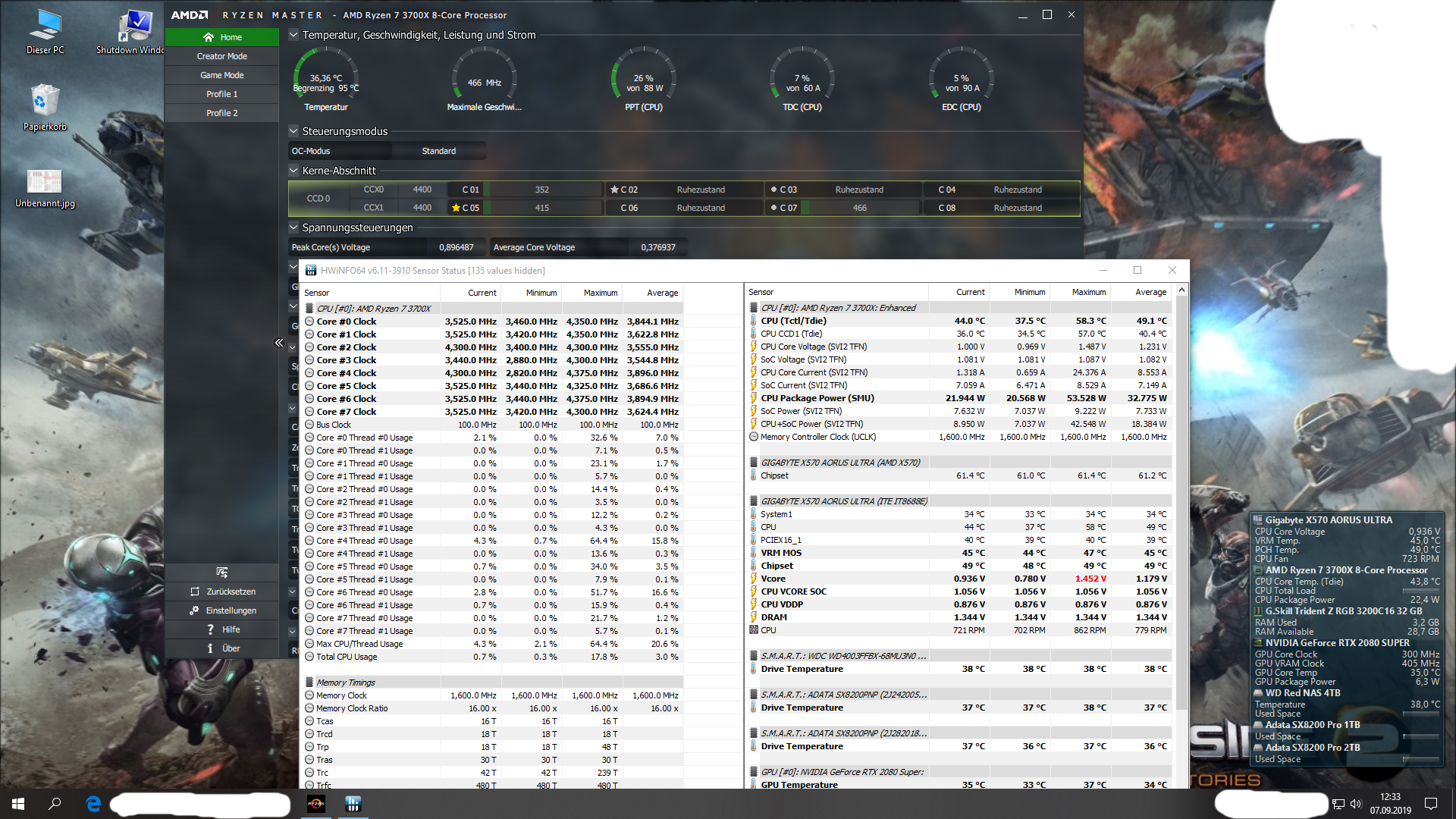Open Profile 2 in the sidebar

pos(222,113)
